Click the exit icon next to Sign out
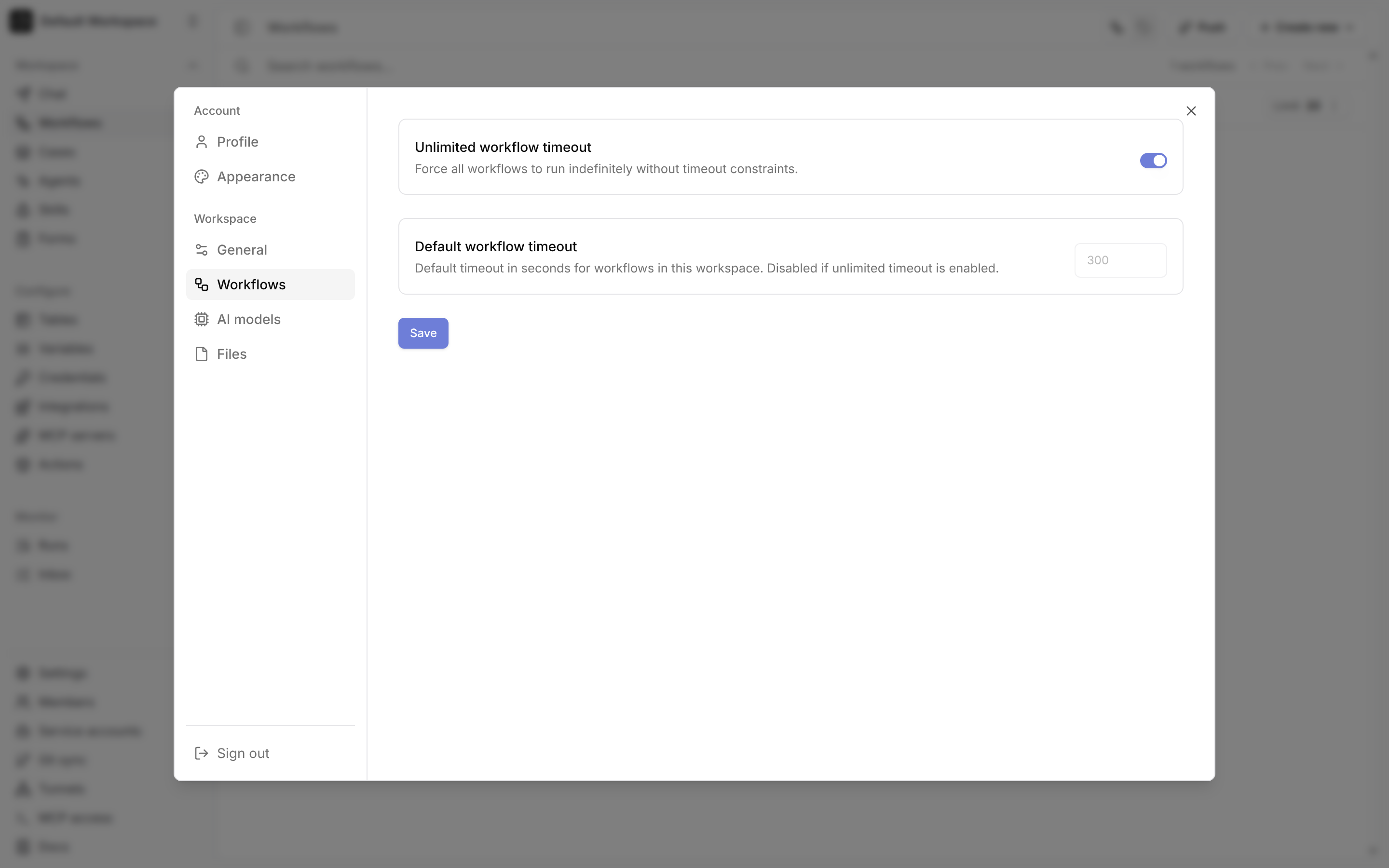The height and width of the screenshot is (868, 1389). [x=202, y=753]
